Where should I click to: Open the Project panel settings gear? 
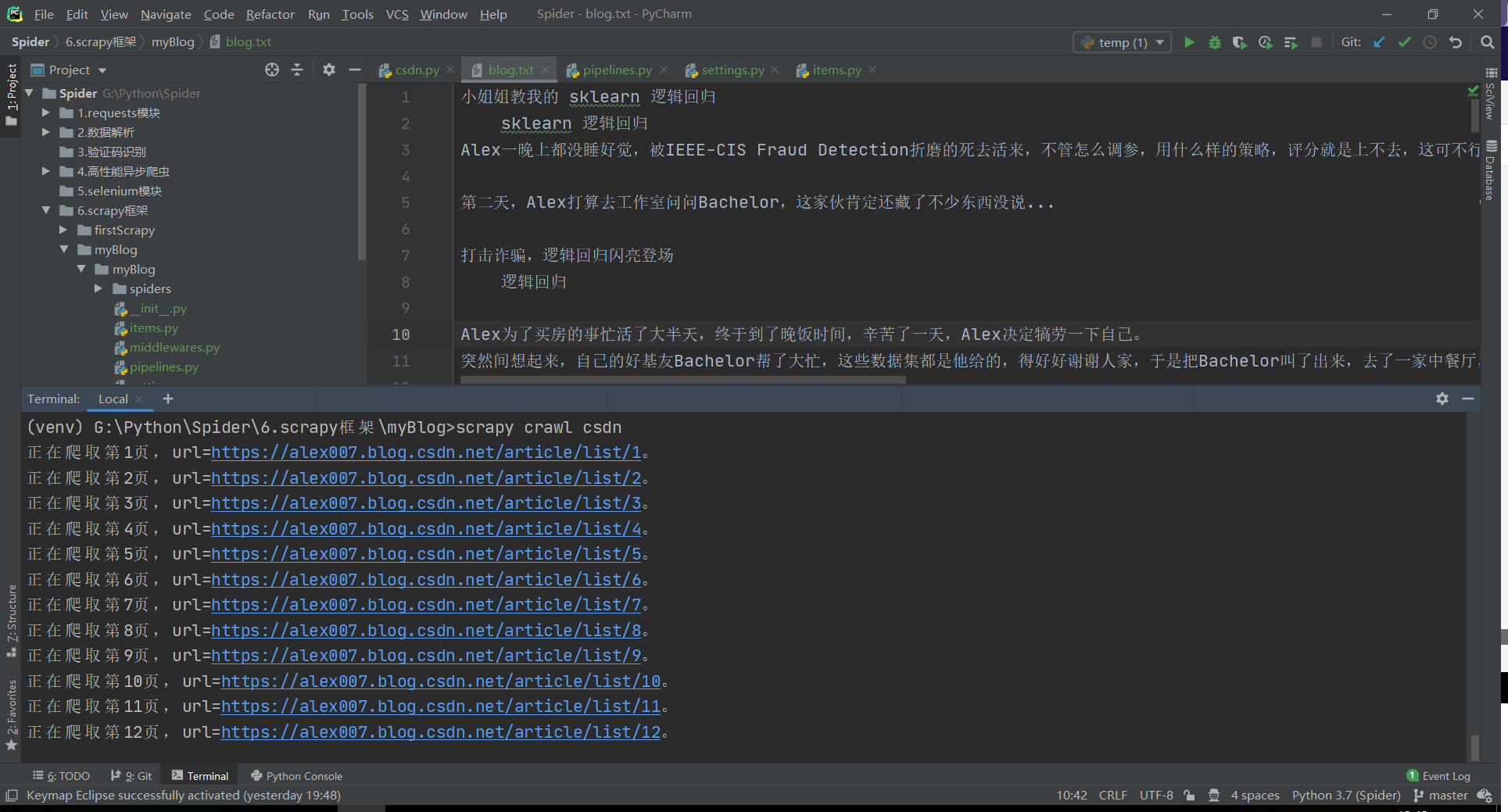point(328,70)
